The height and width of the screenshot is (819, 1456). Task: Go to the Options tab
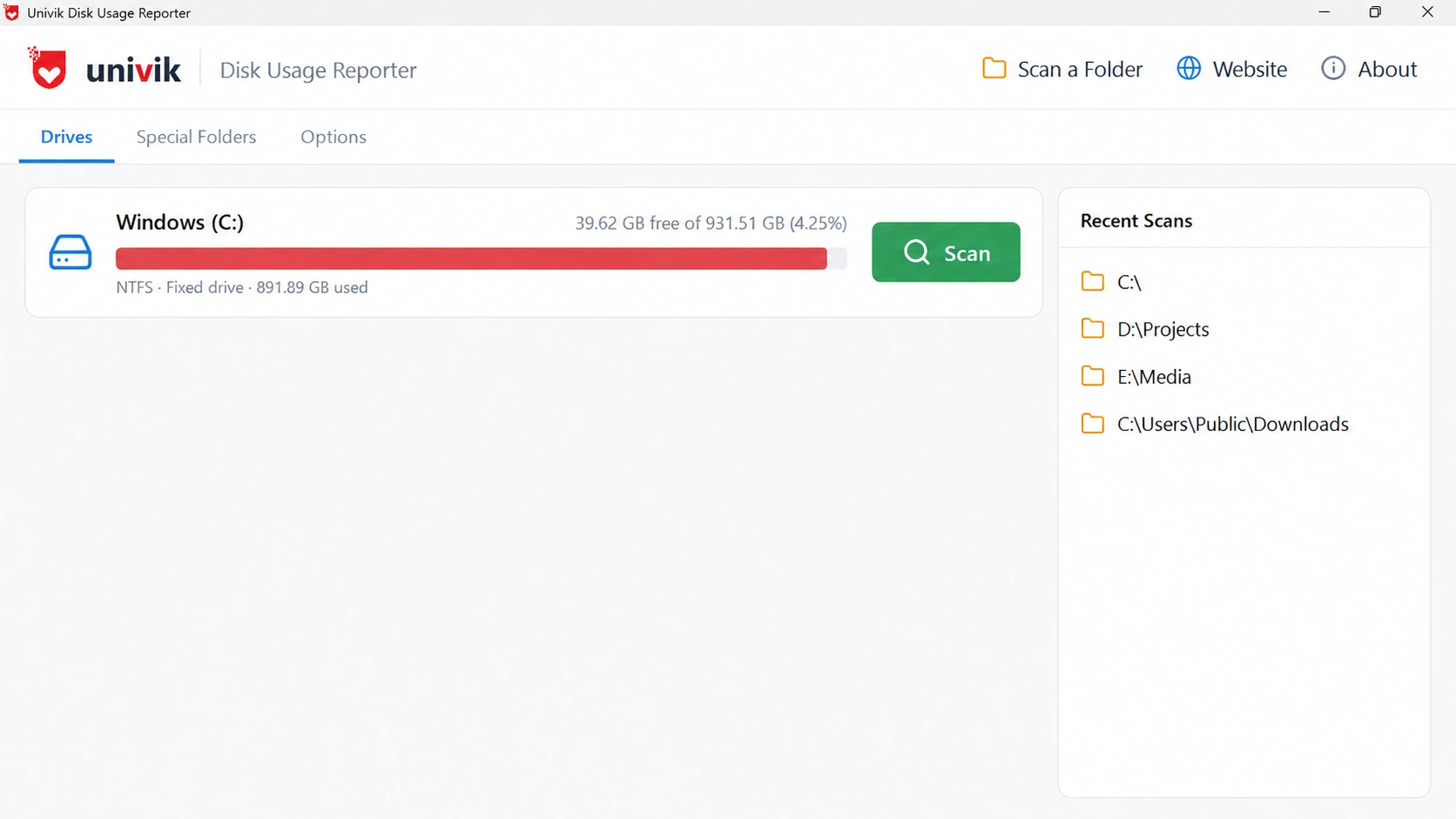[x=334, y=137]
